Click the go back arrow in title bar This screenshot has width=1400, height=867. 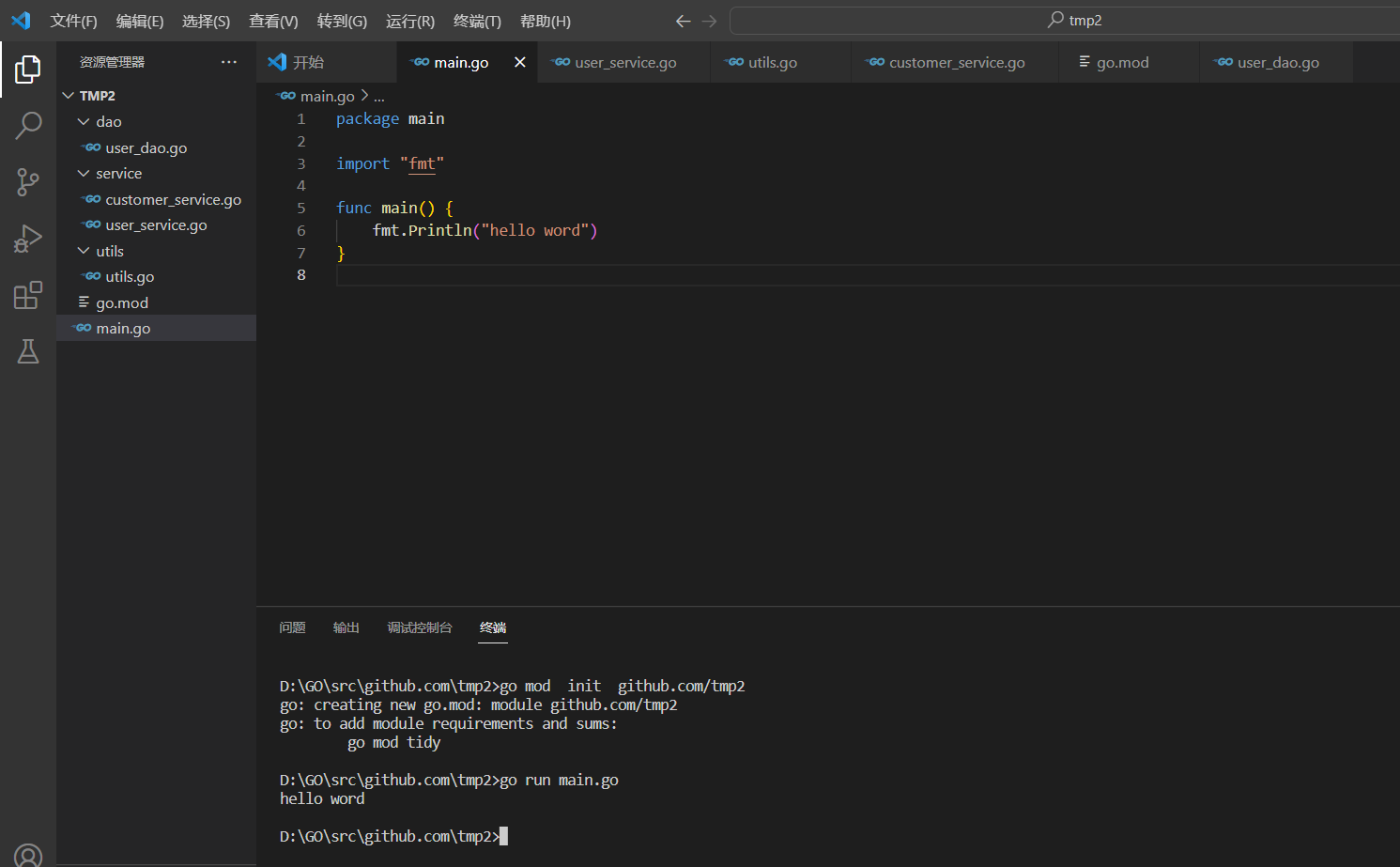(x=683, y=21)
